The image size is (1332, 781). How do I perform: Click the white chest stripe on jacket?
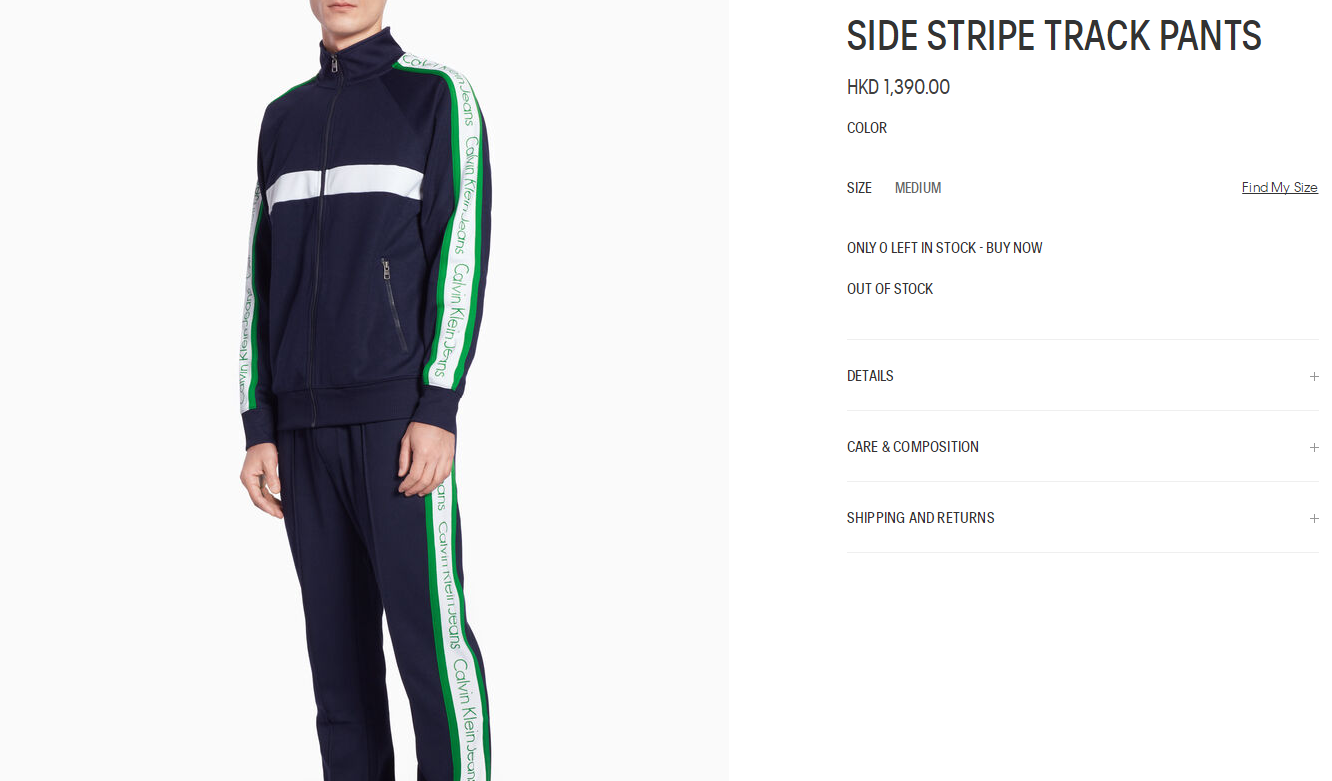[345, 187]
